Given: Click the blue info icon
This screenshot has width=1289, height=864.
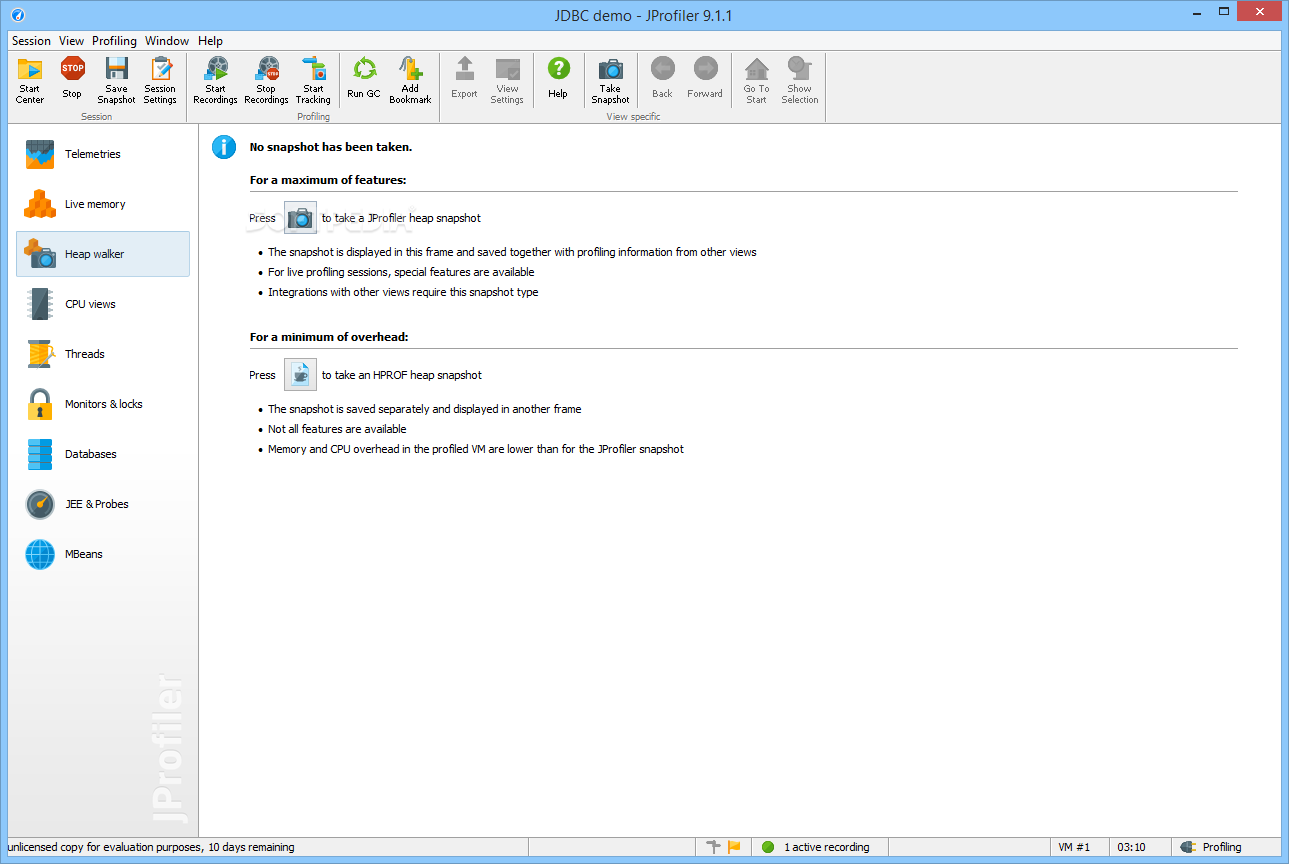Looking at the screenshot, I should [224, 147].
